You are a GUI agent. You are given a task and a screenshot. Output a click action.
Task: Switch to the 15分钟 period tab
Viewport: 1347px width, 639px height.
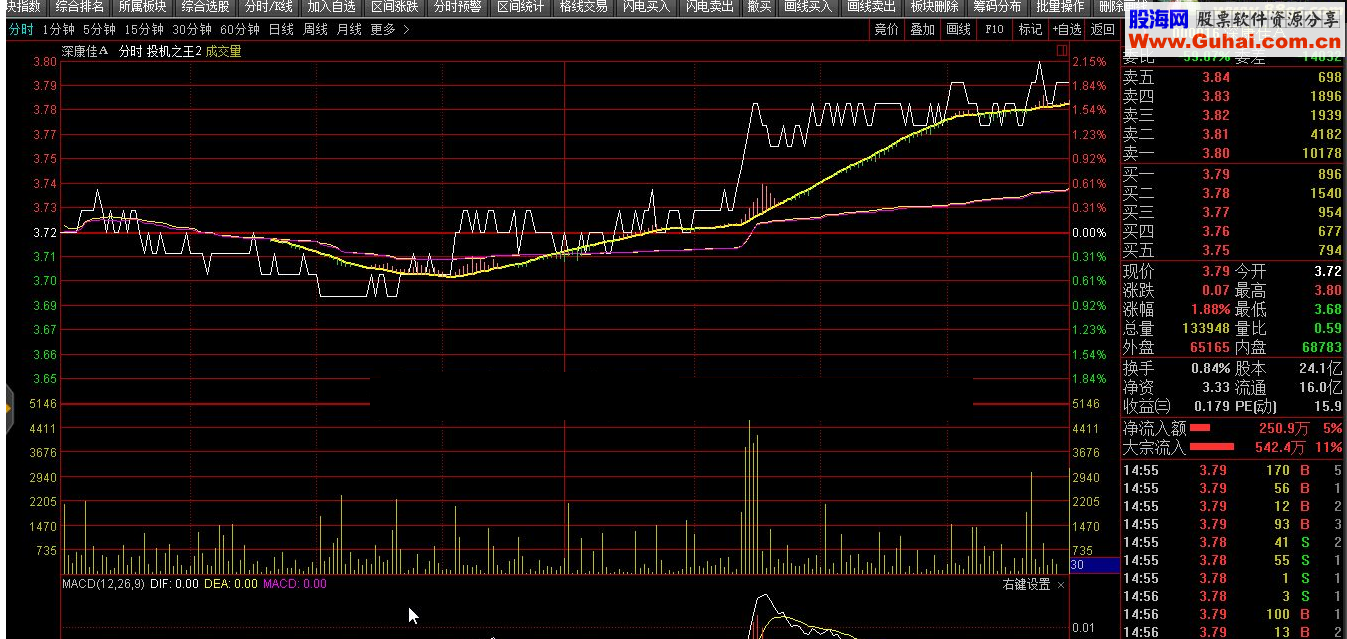[144, 29]
